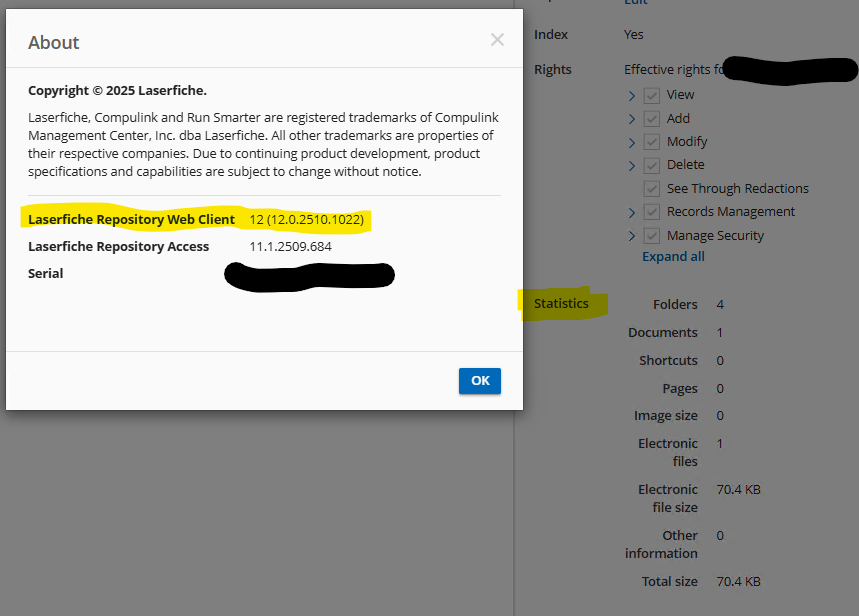Click the Serial label
Viewport: 859px width, 616px height.
point(45,273)
